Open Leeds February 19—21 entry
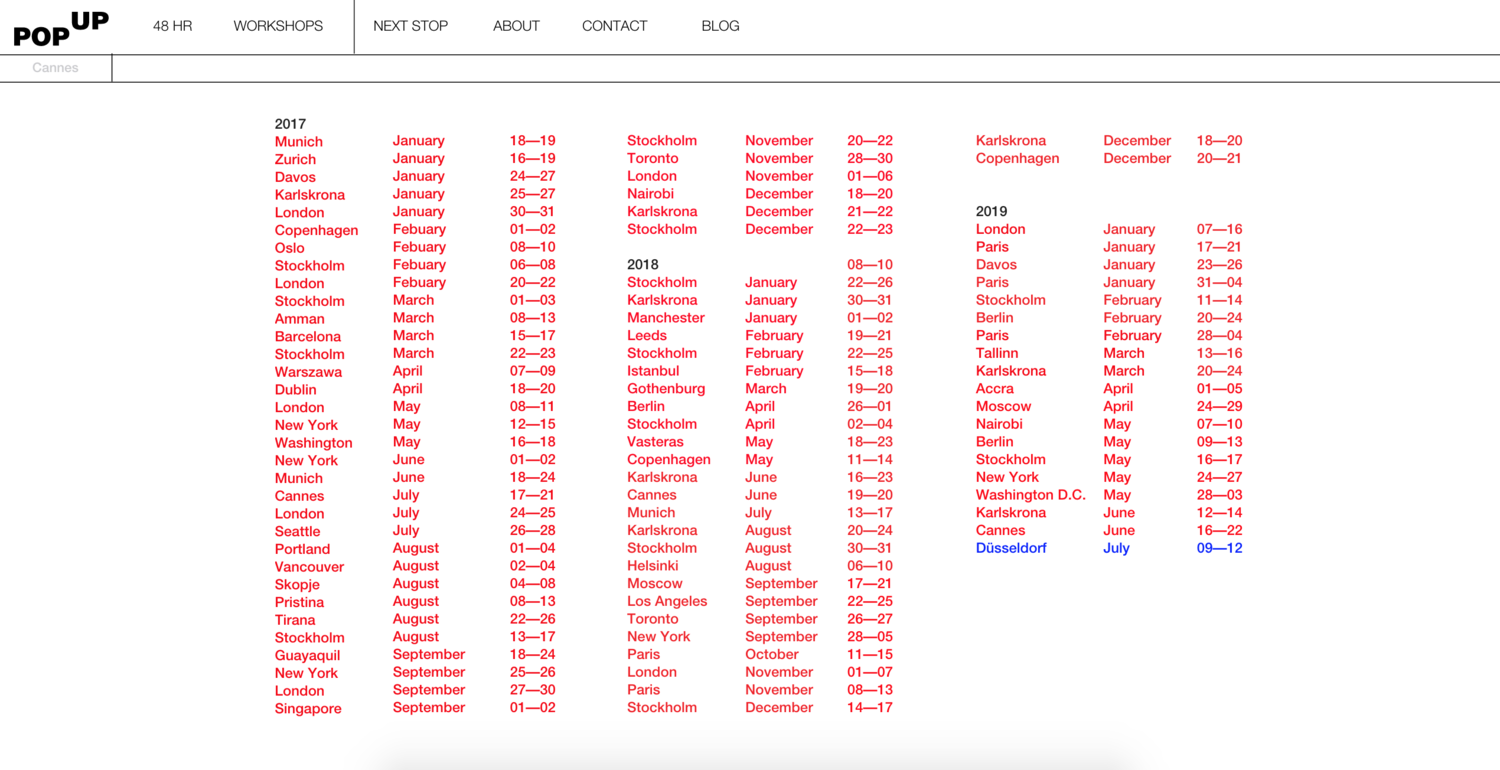 [x=760, y=336]
